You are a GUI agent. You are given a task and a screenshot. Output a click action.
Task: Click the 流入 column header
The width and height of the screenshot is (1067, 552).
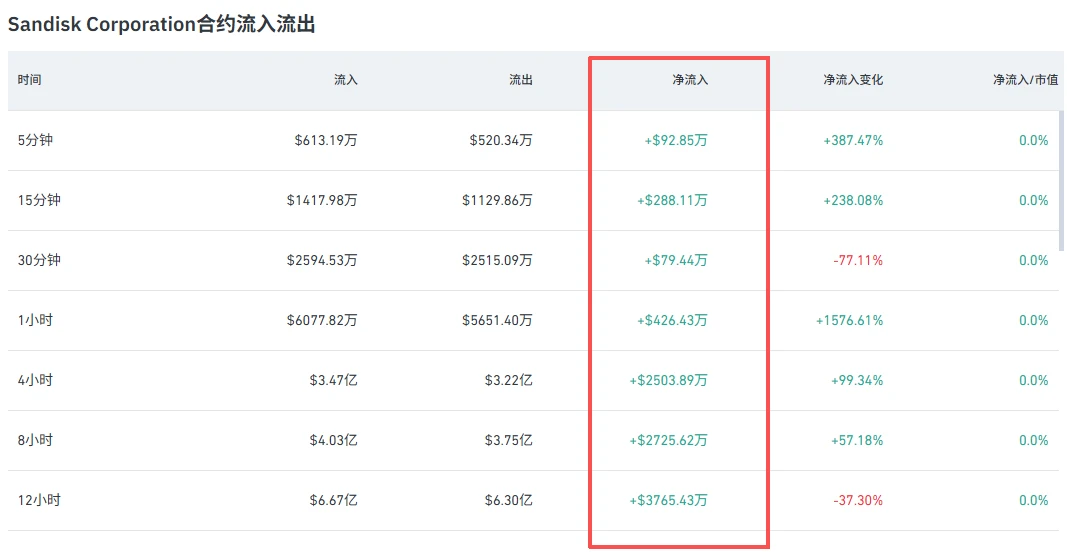point(346,80)
